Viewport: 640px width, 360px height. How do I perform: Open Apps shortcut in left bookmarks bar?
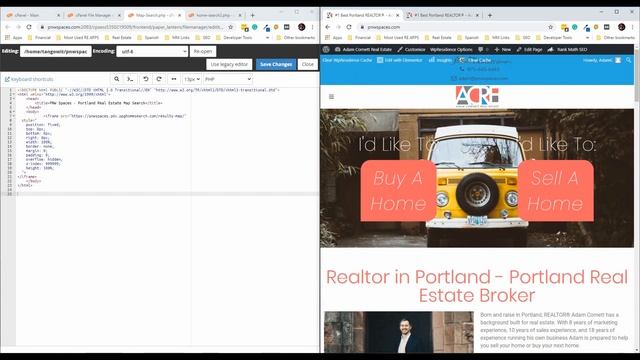pyautogui.click(x=13, y=38)
